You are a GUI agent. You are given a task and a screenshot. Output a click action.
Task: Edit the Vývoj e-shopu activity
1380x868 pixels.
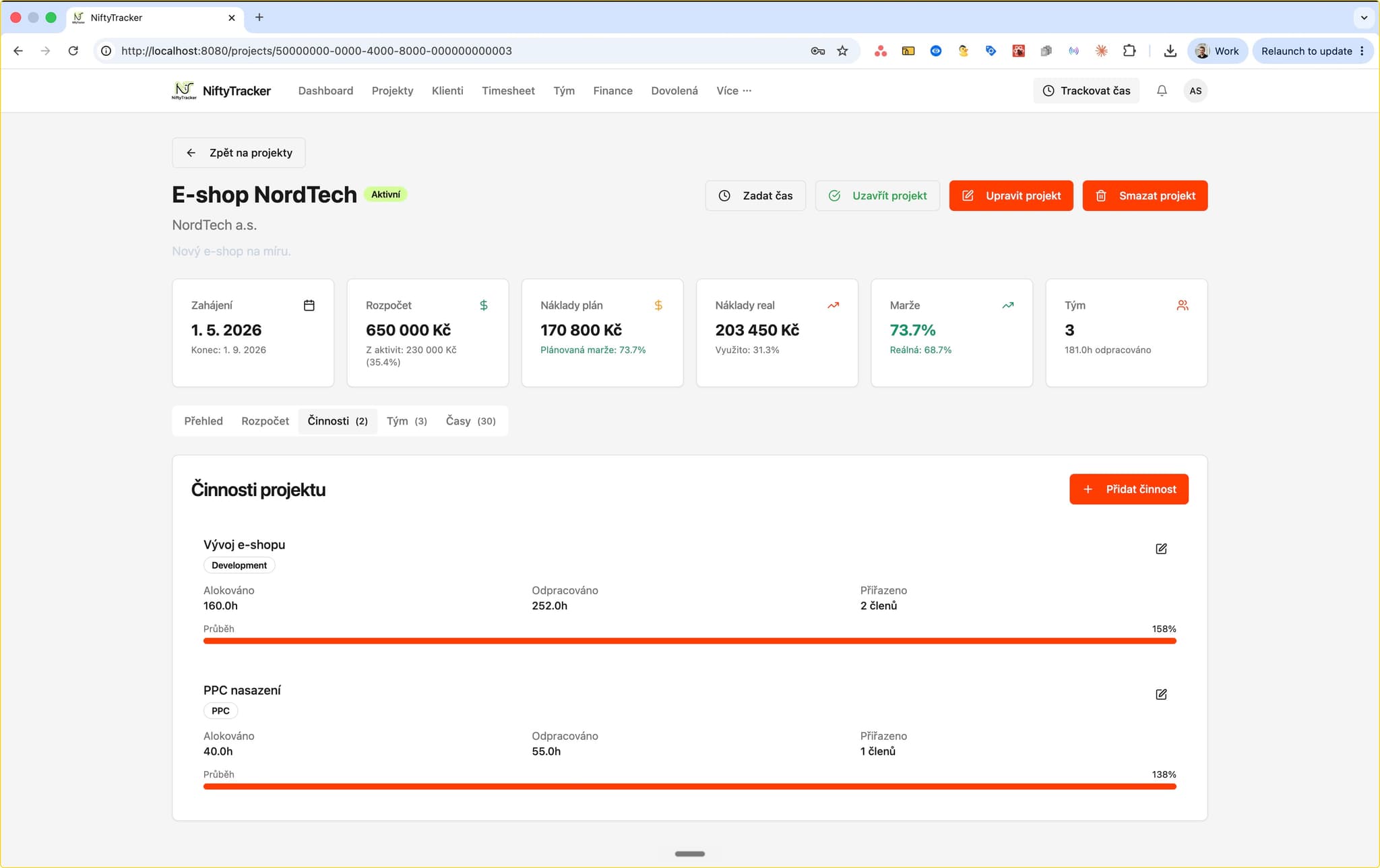[1161, 549]
